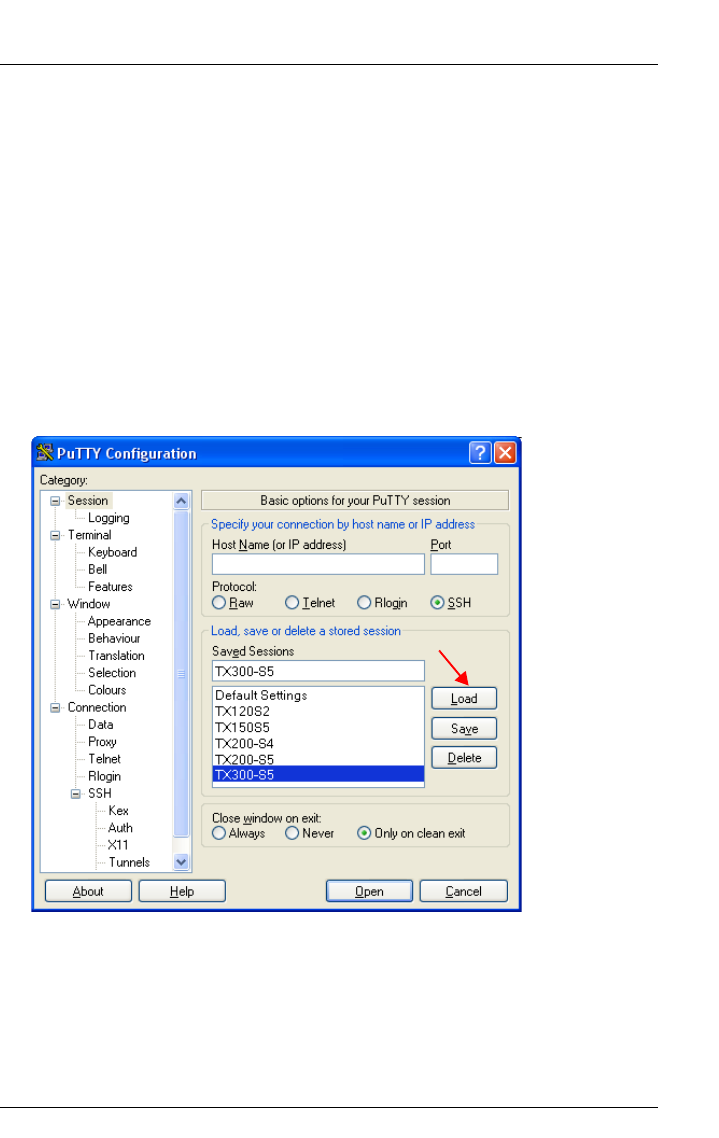Open the X11 category

click(118, 846)
